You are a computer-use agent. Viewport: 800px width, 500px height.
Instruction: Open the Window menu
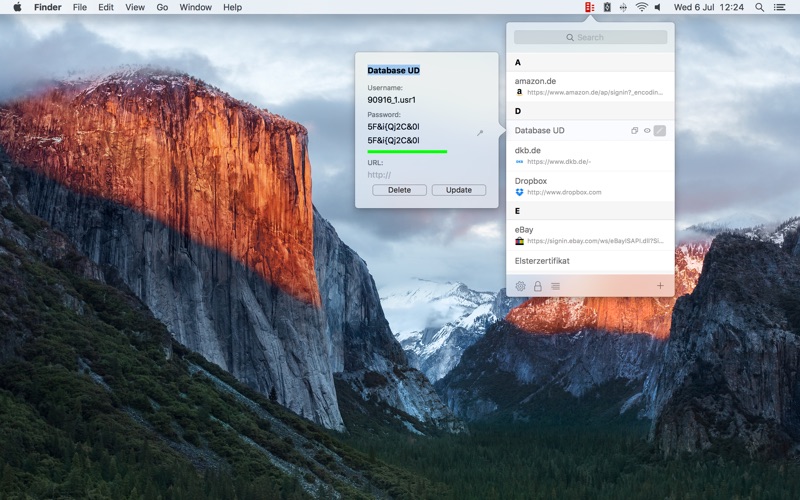click(x=195, y=7)
